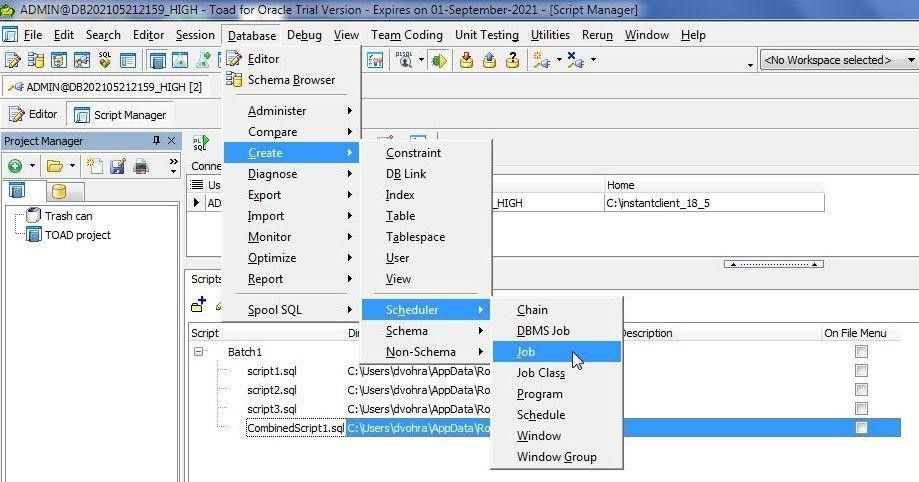Open dropdown arrow beside PL/SQL search icon
Screen dimensions: 919x482
tap(421, 60)
